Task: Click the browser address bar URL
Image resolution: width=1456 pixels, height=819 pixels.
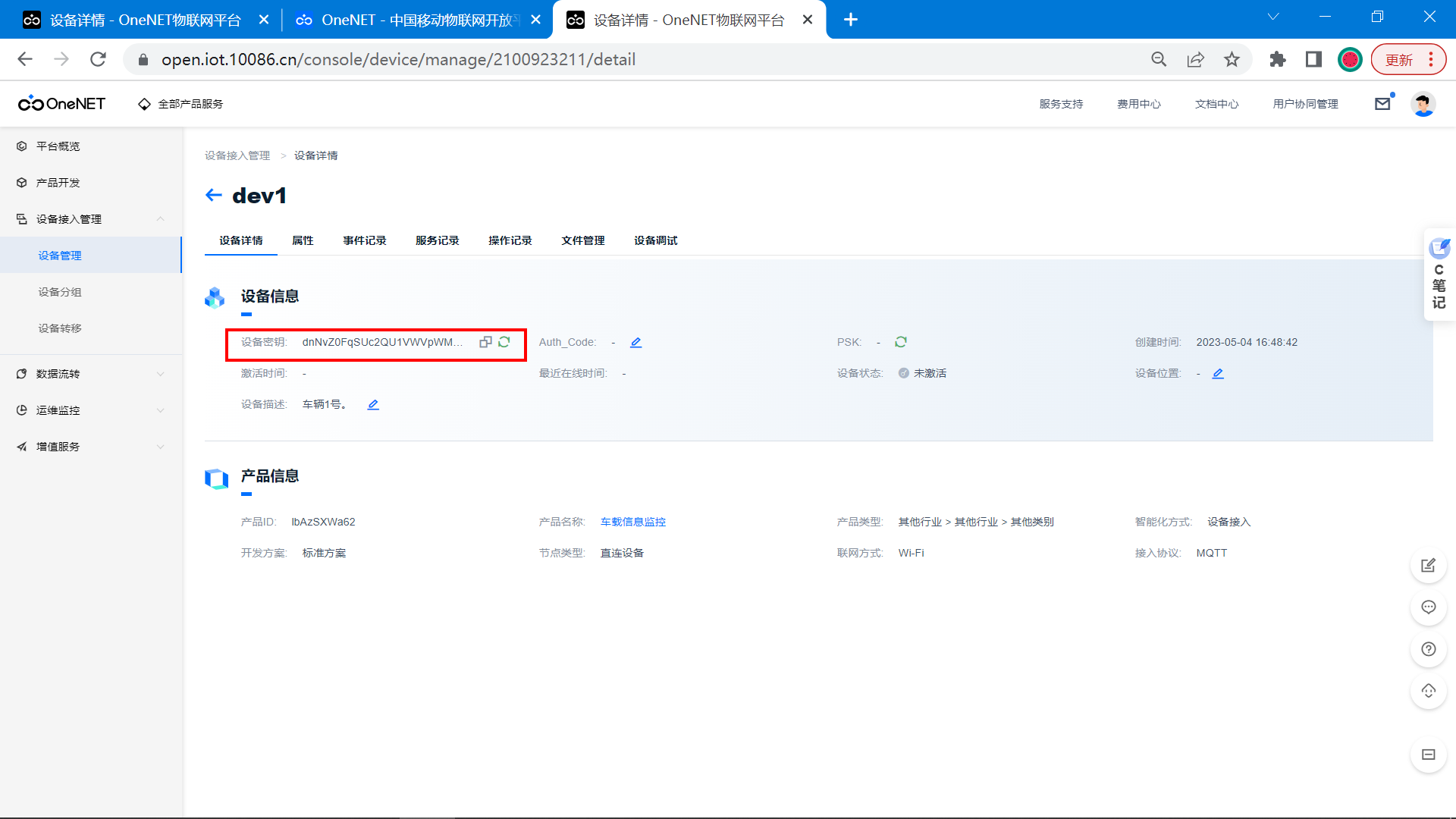Action: [x=398, y=60]
